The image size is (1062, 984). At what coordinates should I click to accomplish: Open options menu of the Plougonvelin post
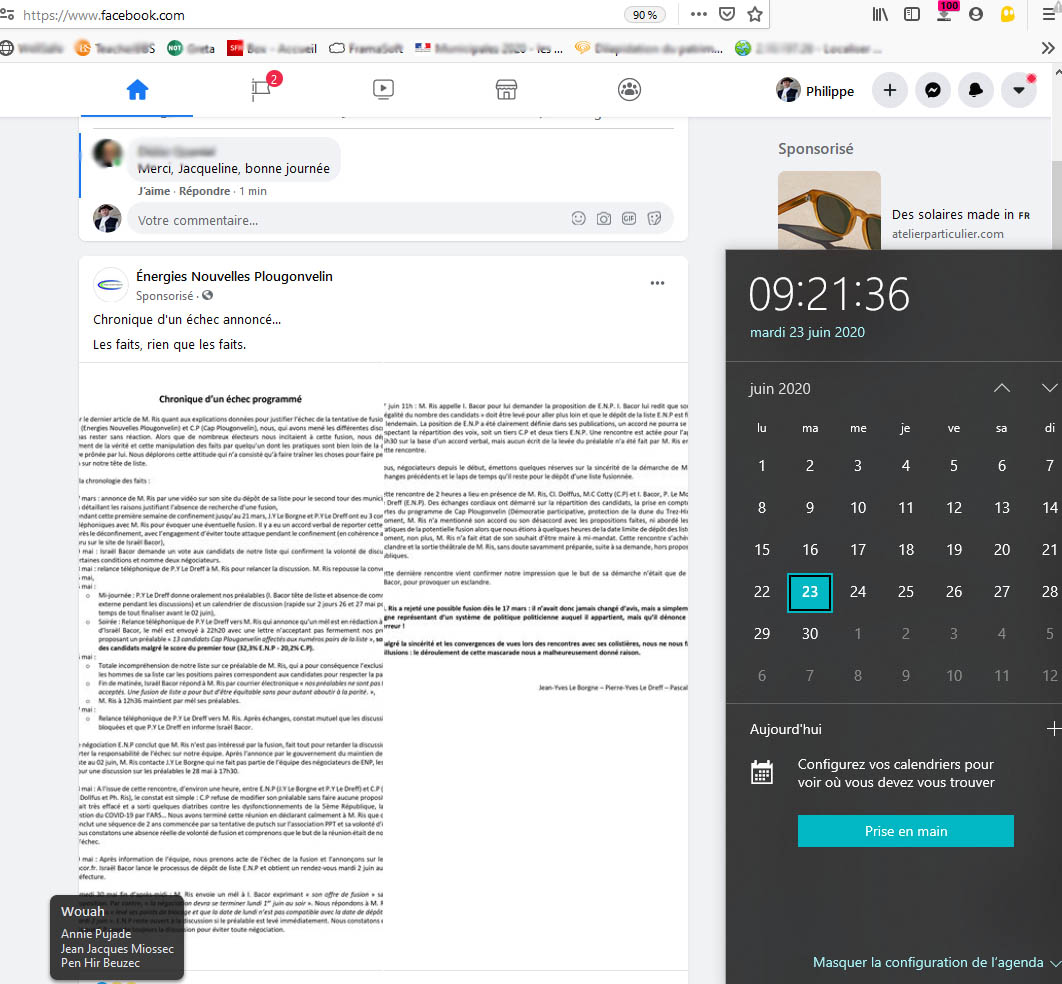657,283
